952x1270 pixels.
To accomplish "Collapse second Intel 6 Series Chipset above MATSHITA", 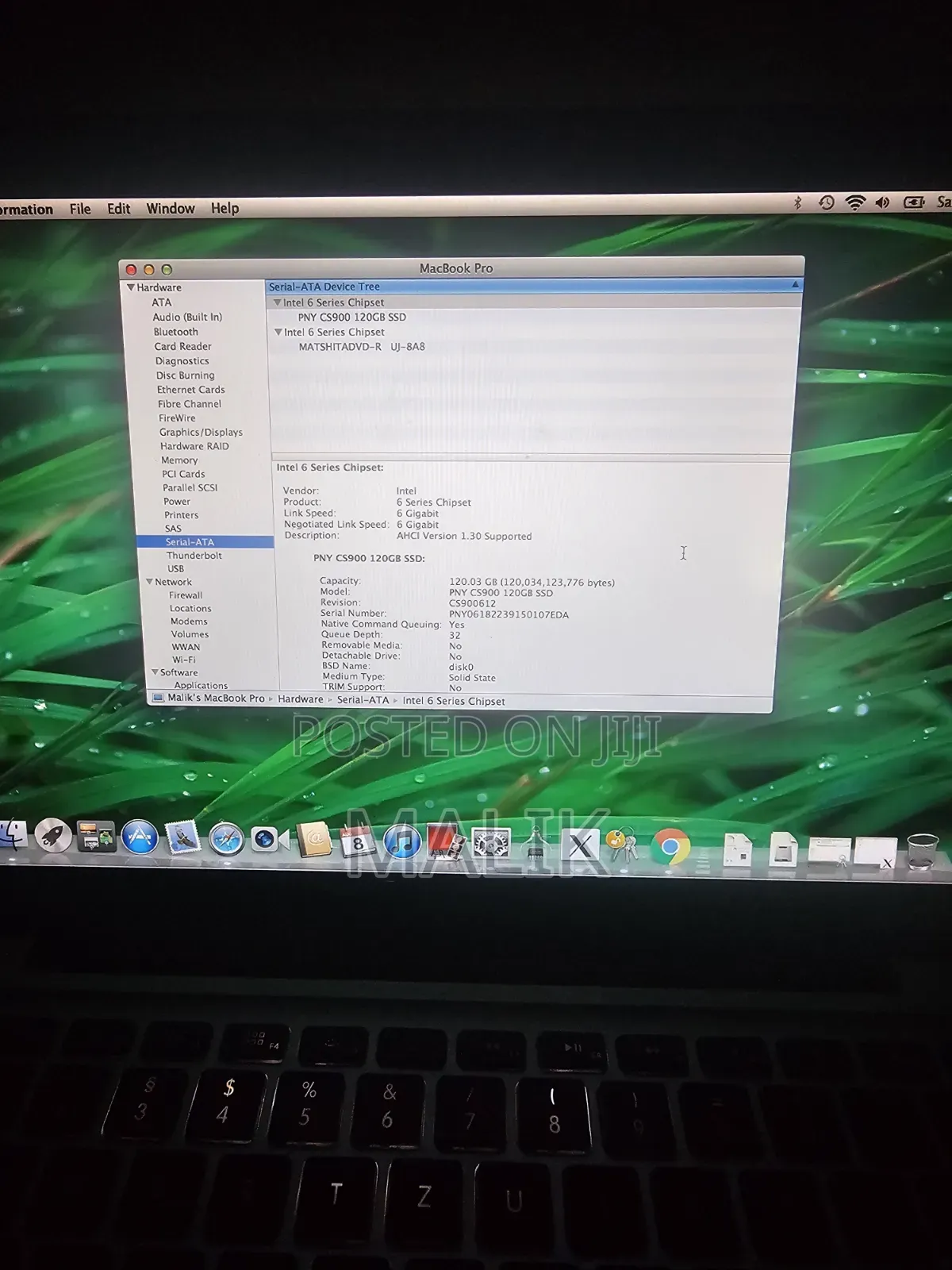I will 278,332.
